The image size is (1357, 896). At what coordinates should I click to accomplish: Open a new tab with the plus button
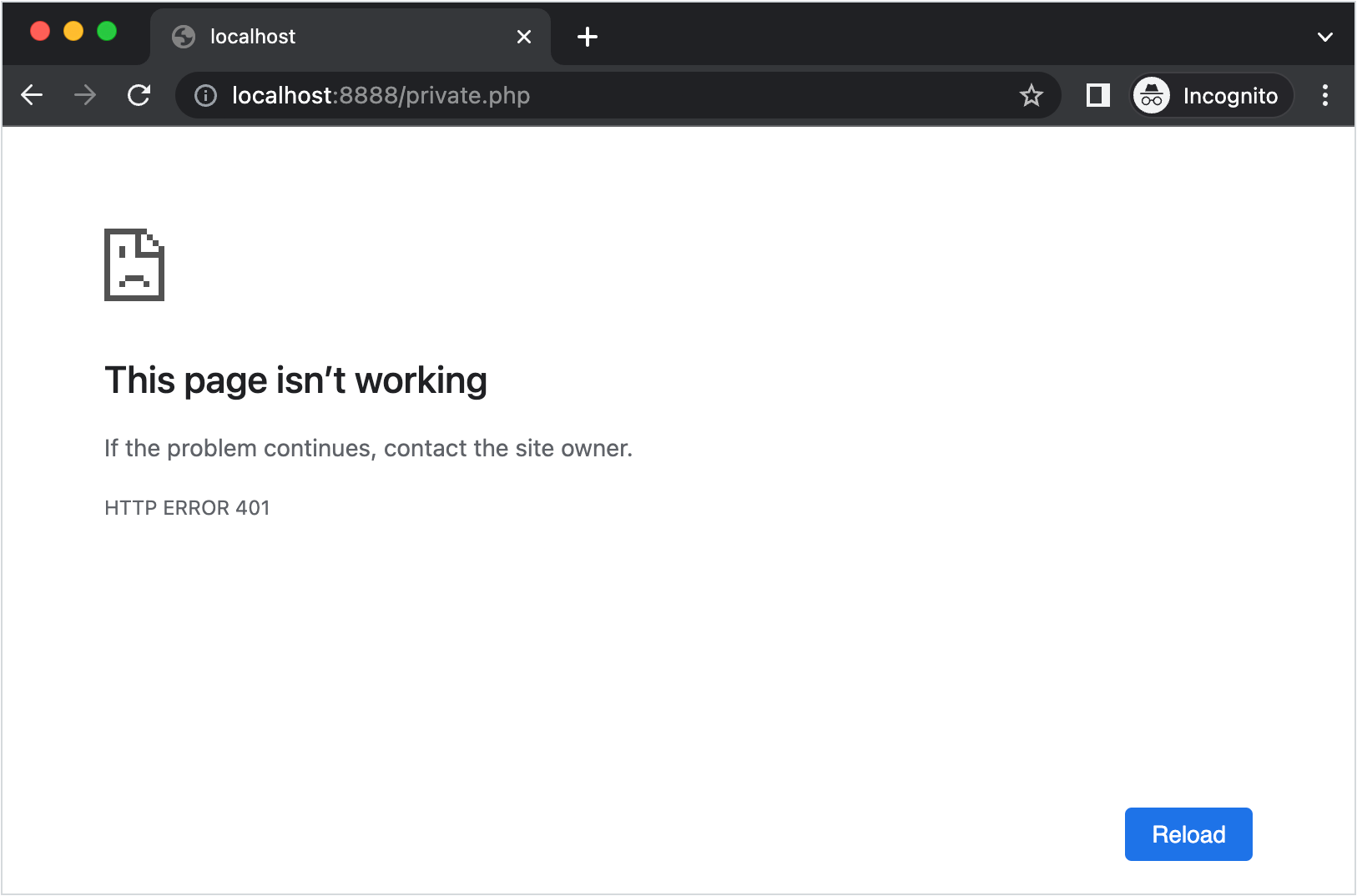[588, 36]
